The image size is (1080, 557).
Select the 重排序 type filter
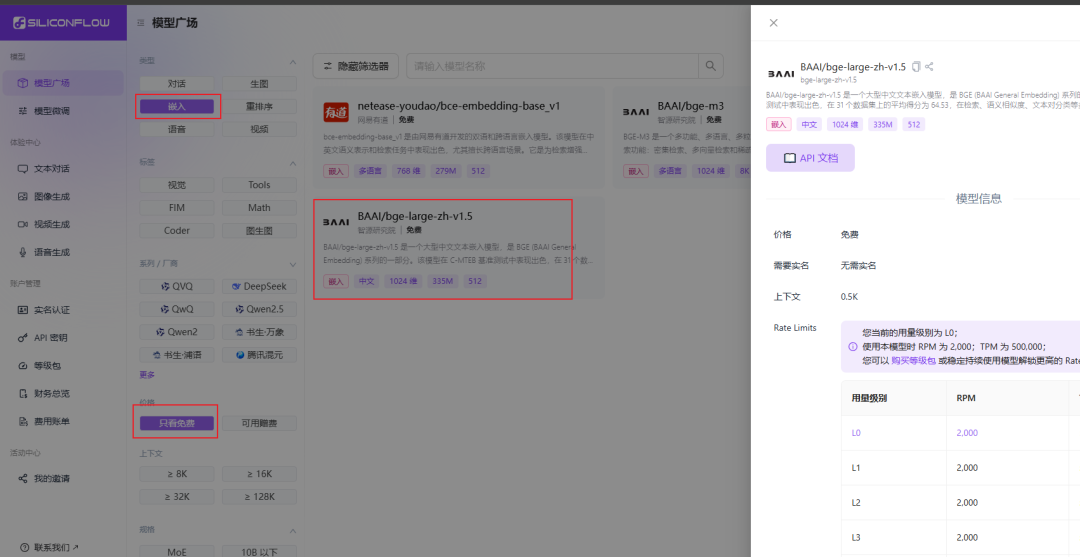click(x=259, y=106)
